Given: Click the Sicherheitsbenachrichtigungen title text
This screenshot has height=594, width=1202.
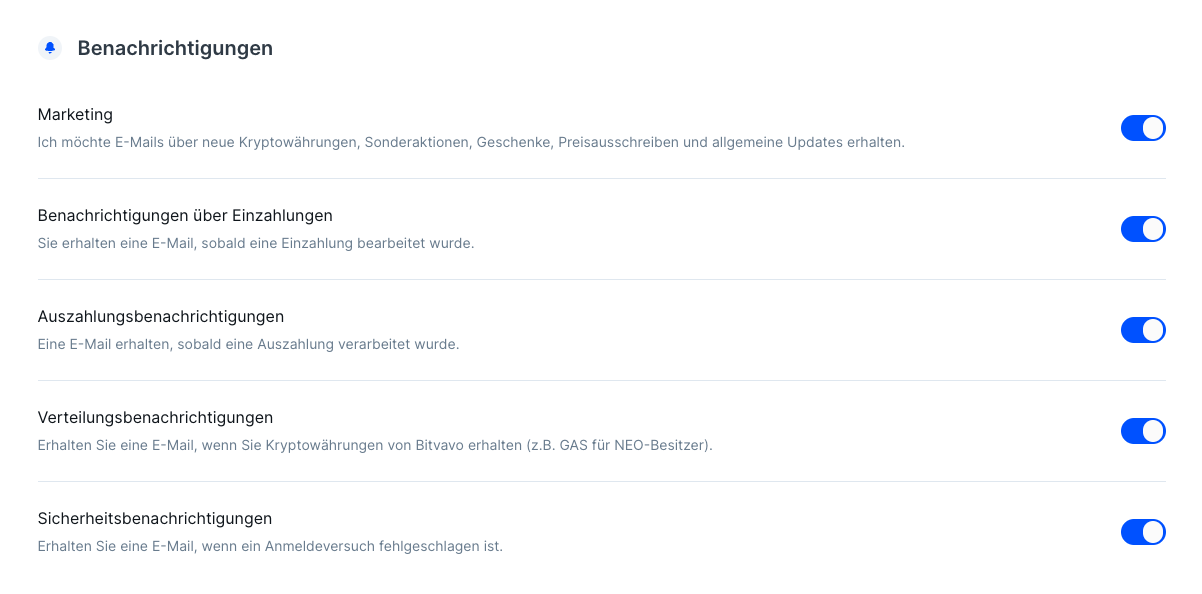Looking at the screenshot, I should (x=155, y=519).
